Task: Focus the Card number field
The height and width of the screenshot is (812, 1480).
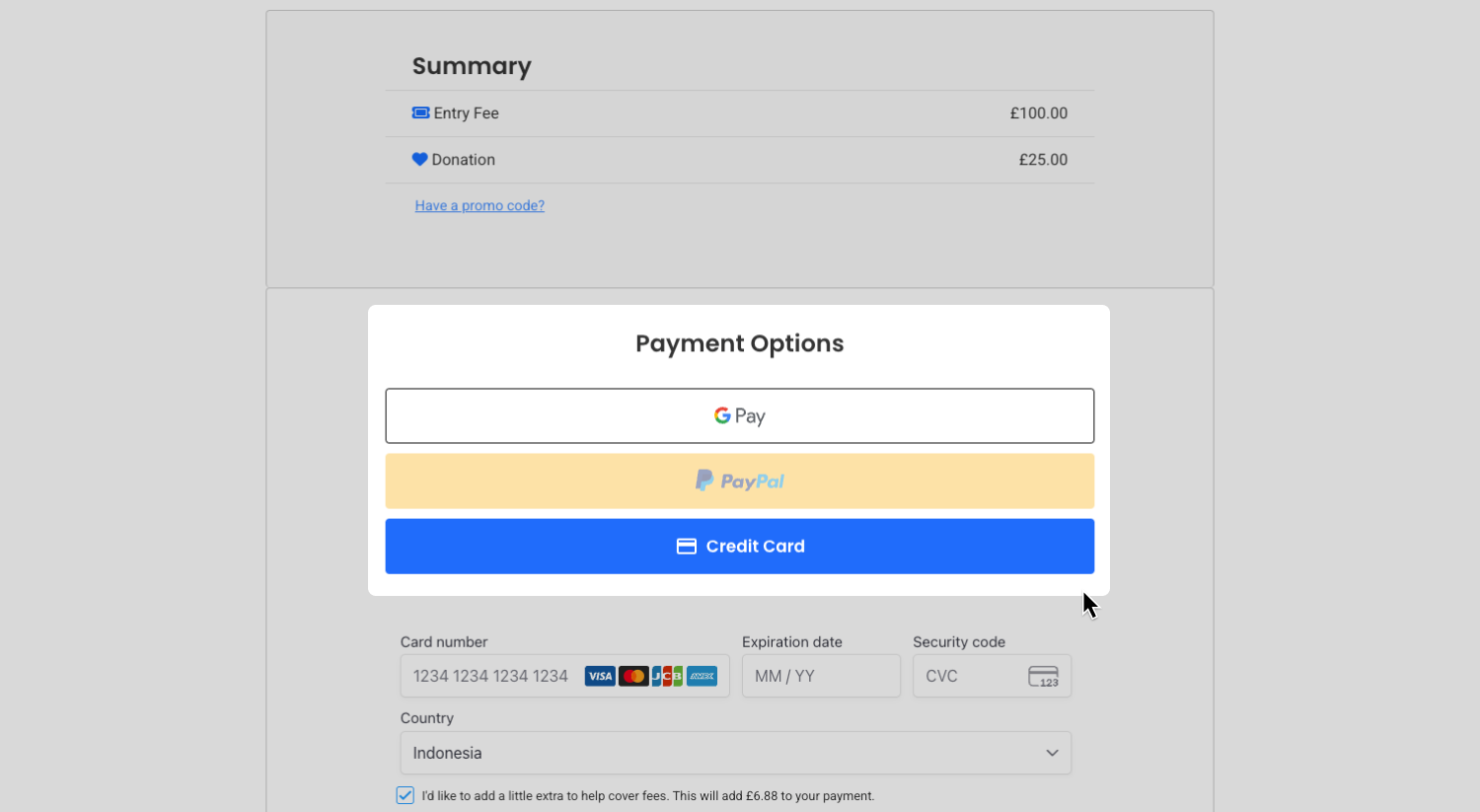Action: (x=490, y=676)
